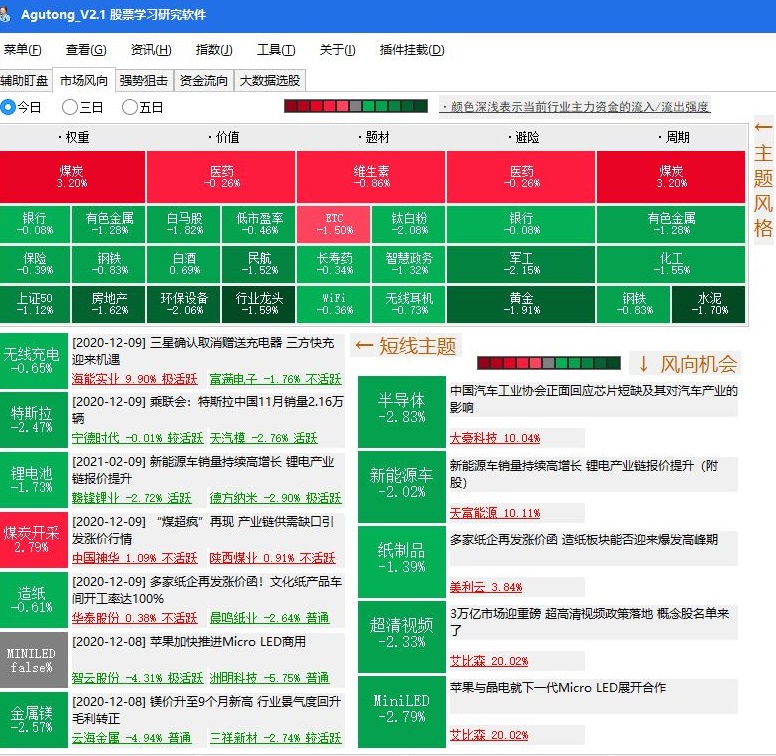
Task: Open stock link 宁德时代 -0.01% 较活跃
Action: (136, 438)
